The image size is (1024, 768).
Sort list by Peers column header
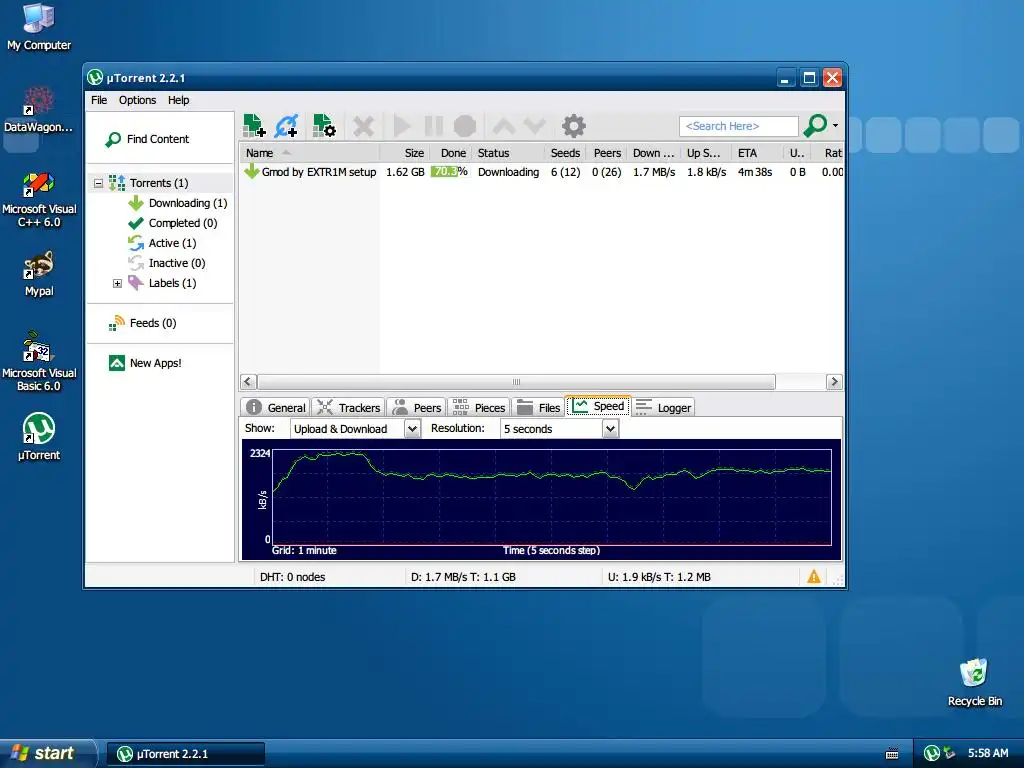tap(607, 153)
